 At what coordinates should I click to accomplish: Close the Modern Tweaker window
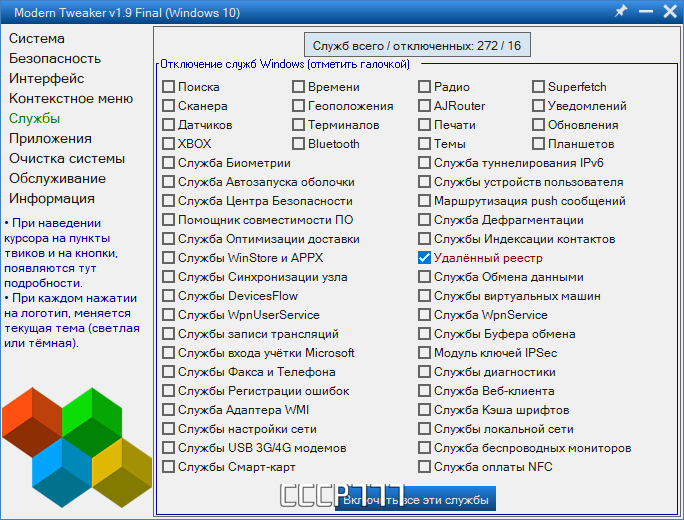[670, 11]
